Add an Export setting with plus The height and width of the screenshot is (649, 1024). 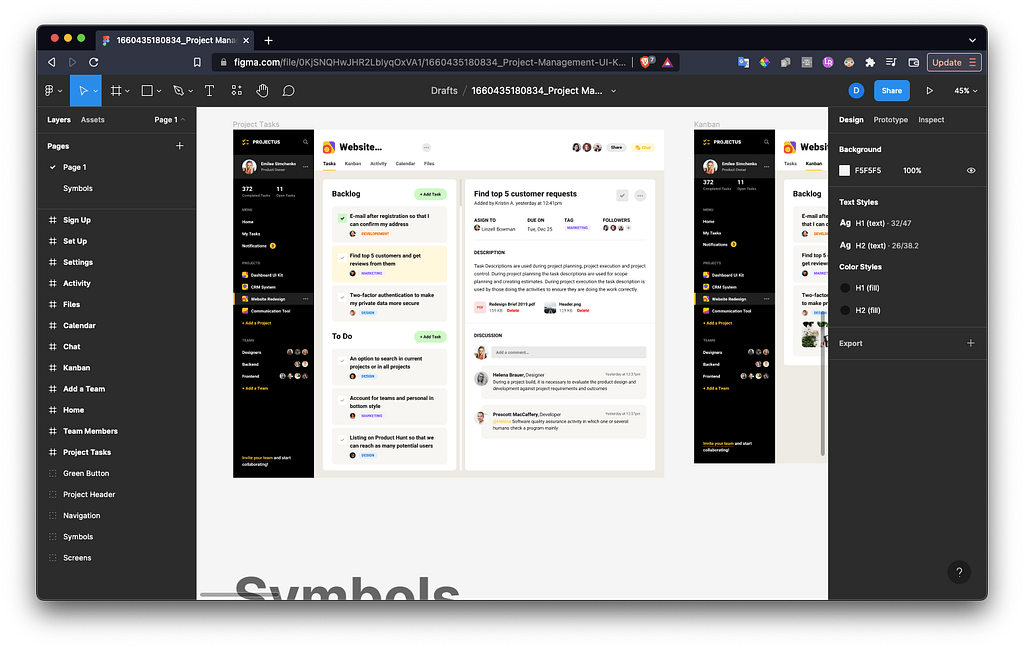[970, 343]
